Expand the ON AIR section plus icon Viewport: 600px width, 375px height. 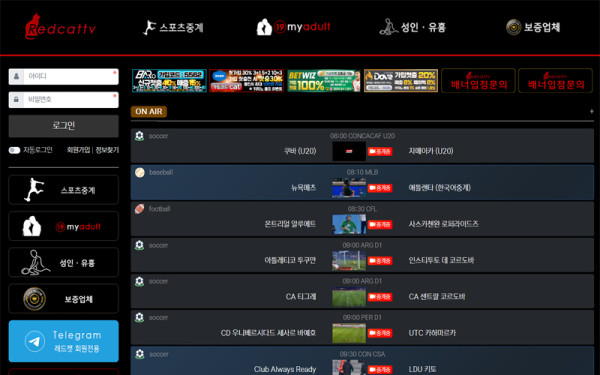point(591,112)
